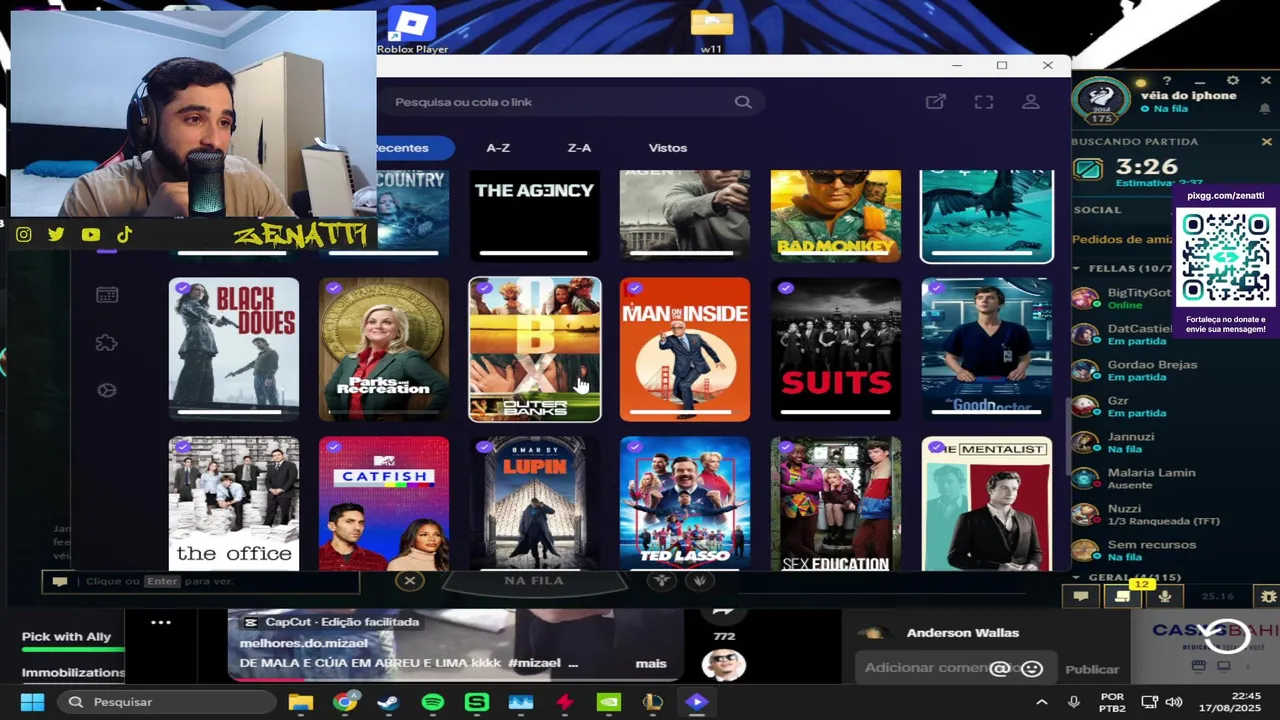Image resolution: width=1280 pixels, height=720 pixels.
Task: Expand the video caption with mais
Action: click(651, 663)
